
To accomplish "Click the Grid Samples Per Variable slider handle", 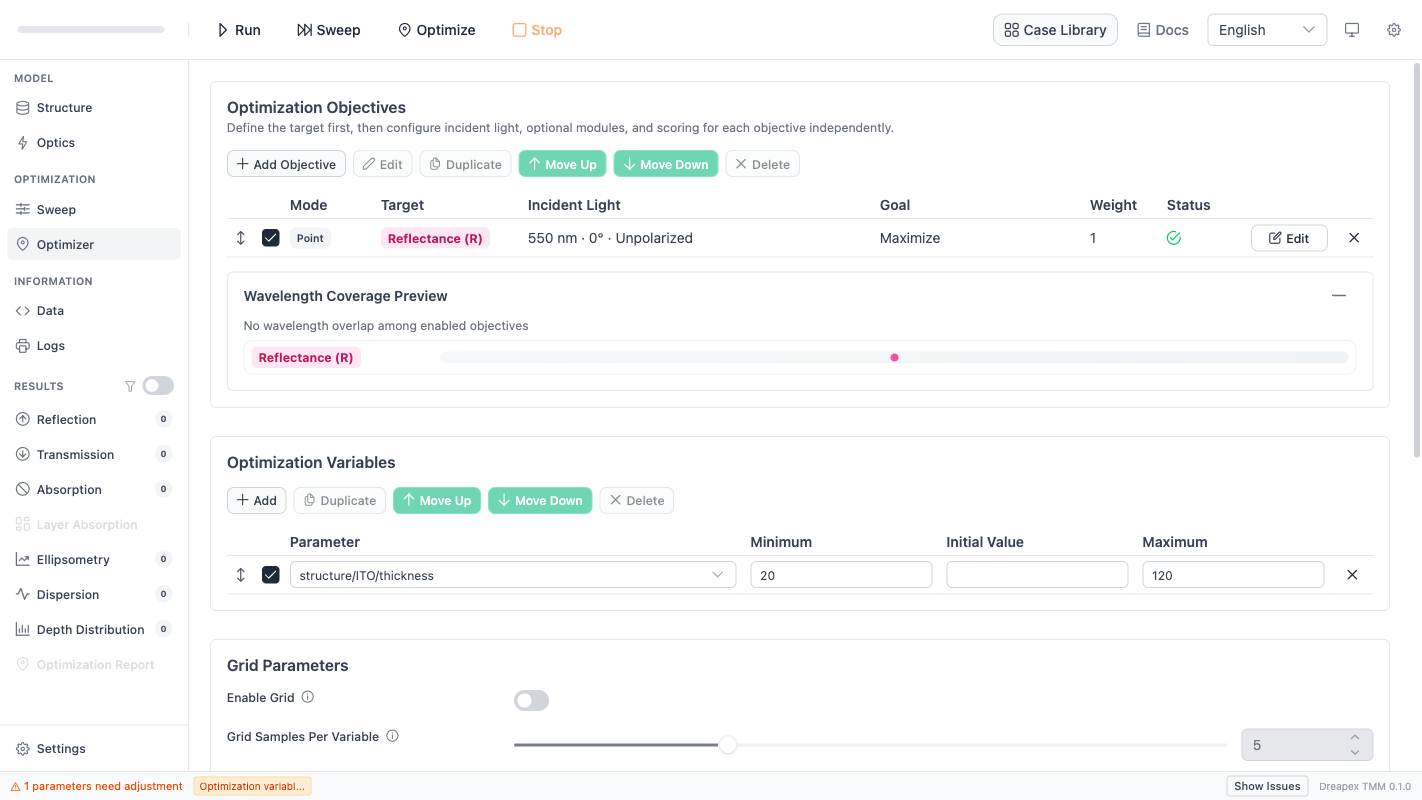I will pos(728,745).
